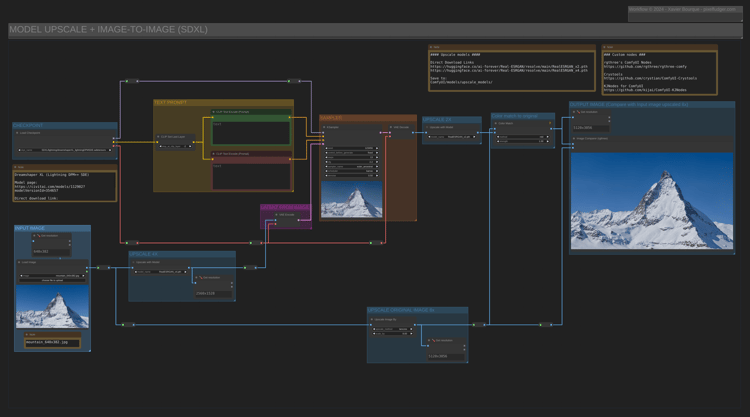Click the strength widget in Color Match
This screenshot has height=417, width=750.
click(x=523, y=142)
